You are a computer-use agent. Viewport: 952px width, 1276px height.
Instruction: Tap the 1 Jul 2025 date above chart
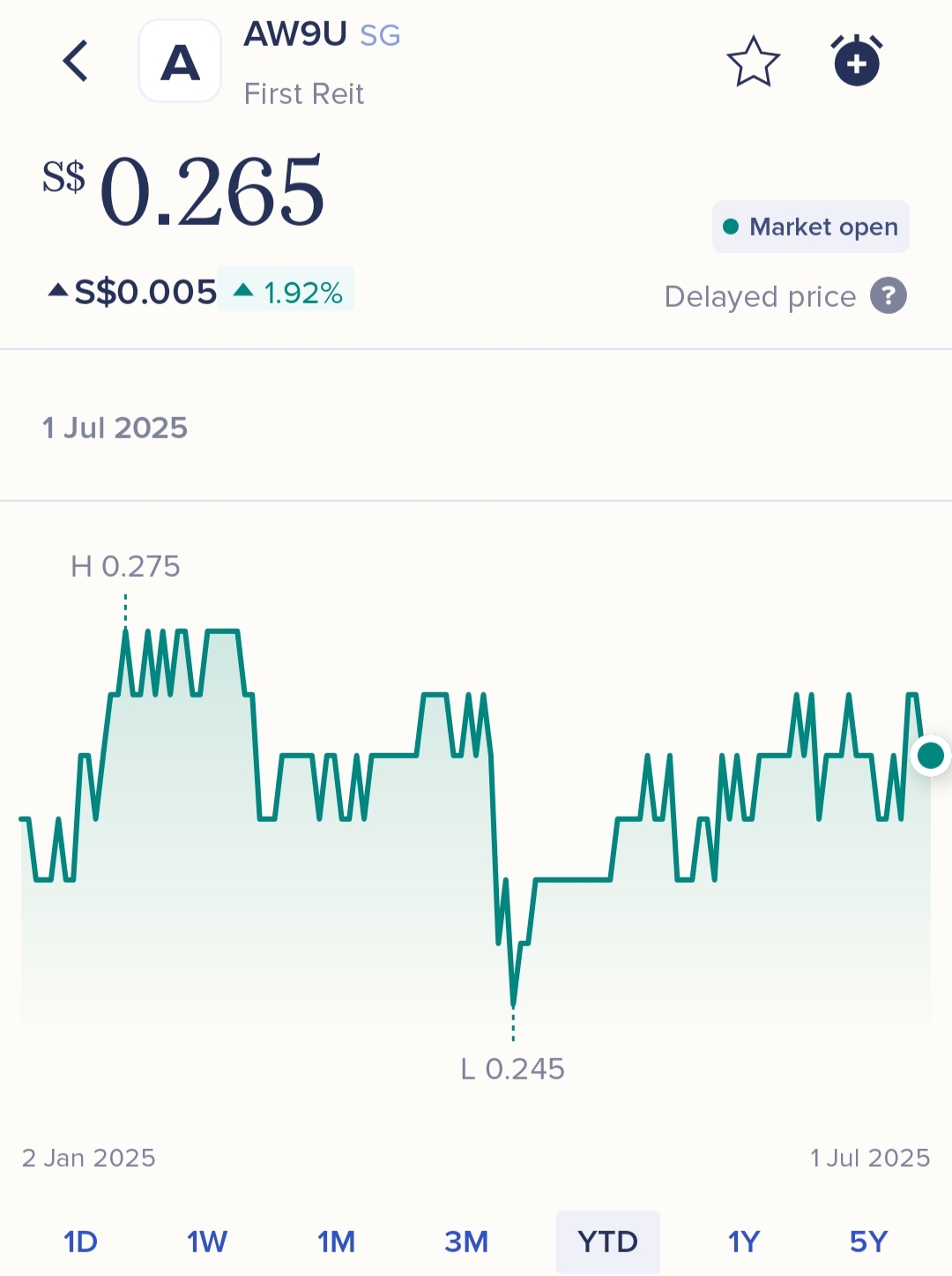click(x=115, y=428)
